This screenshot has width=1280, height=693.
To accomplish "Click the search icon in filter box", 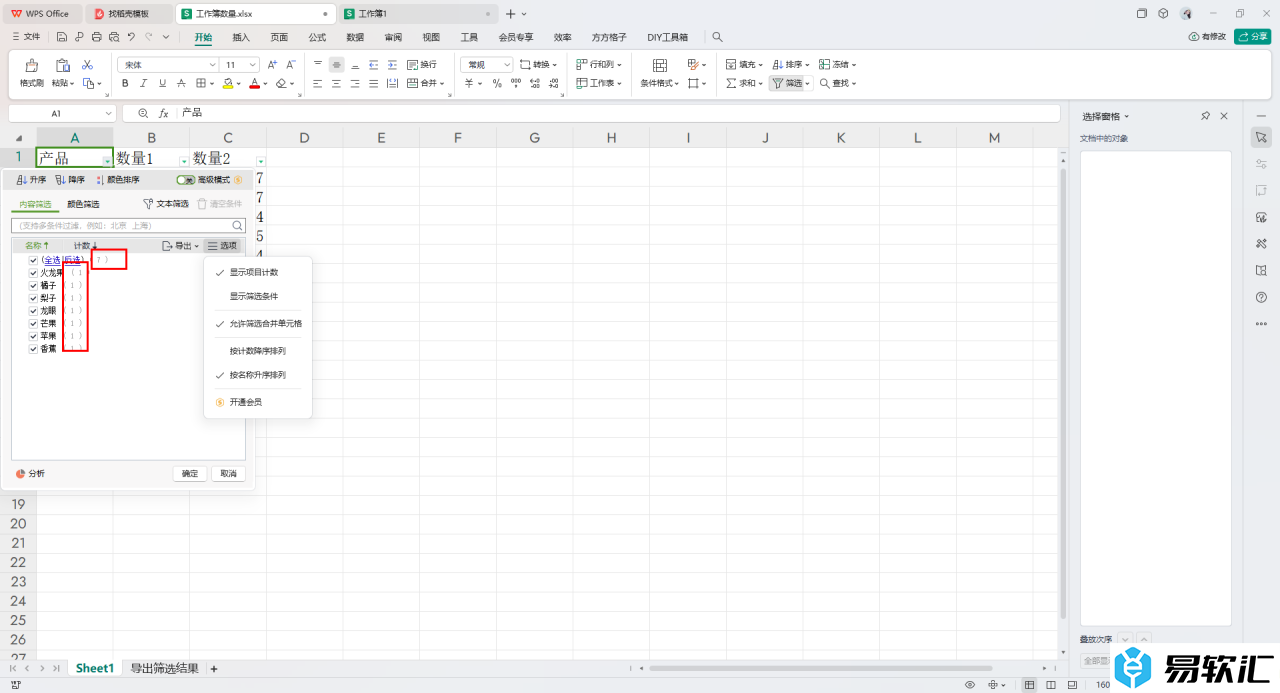I will click(238, 226).
